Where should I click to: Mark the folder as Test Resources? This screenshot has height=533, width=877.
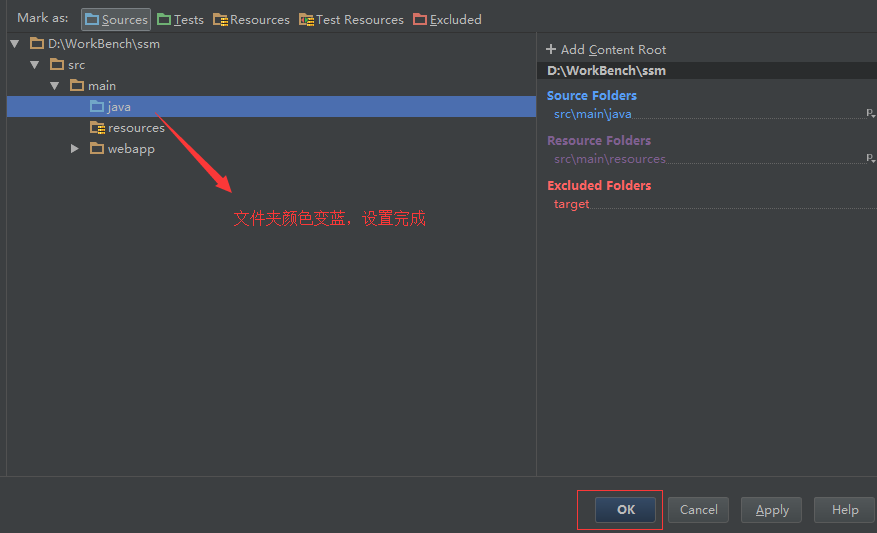click(x=351, y=20)
